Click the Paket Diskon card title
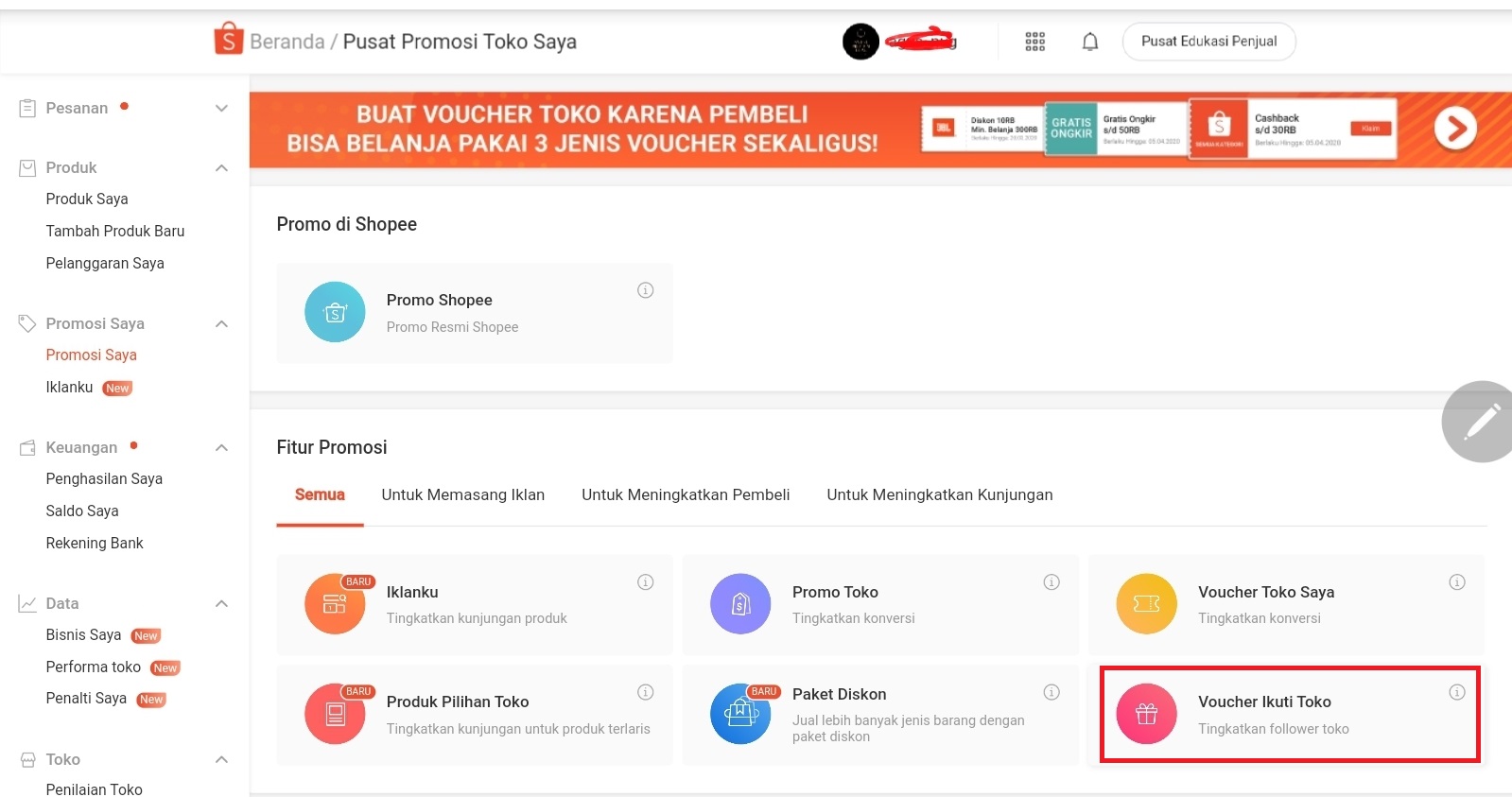Image resolution: width=1512 pixels, height=797 pixels. pos(839,694)
